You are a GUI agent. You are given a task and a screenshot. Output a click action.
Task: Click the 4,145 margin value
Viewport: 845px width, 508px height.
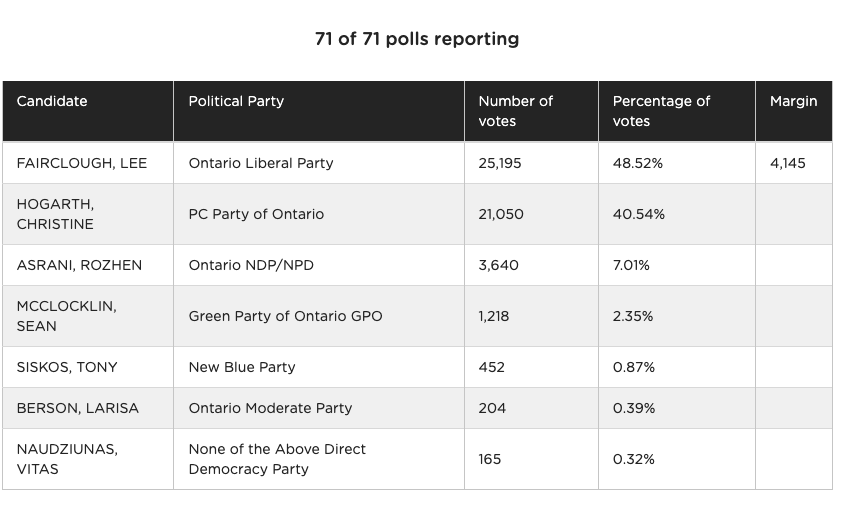point(787,163)
